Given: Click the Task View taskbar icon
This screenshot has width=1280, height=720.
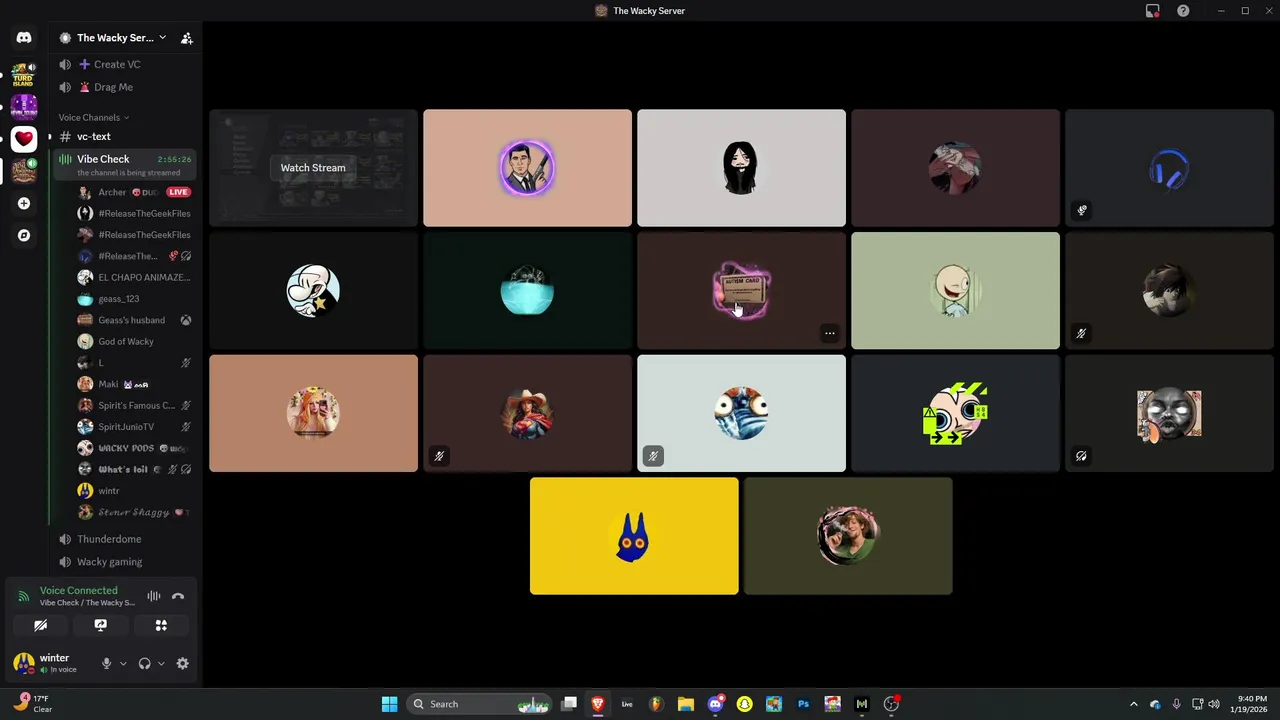Looking at the screenshot, I should click(569, 704).
